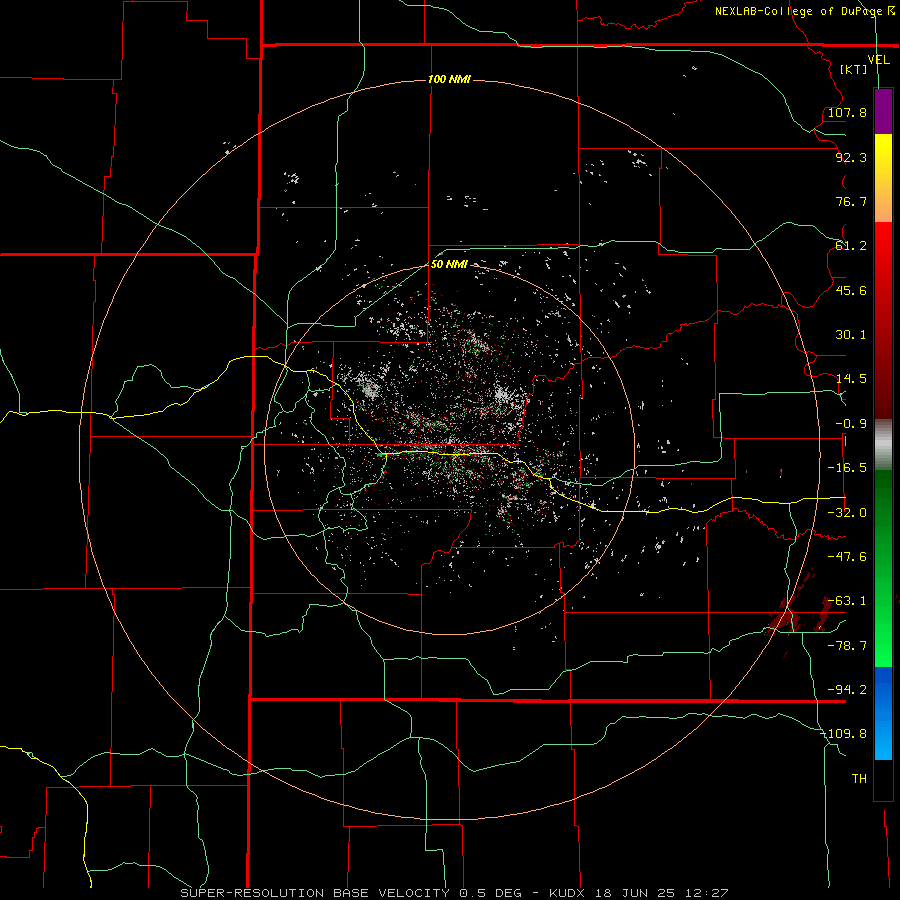The height and width of the screenshot is (900, 900).
Task: Click the 100 NMI range ring label
Action: 449,79
